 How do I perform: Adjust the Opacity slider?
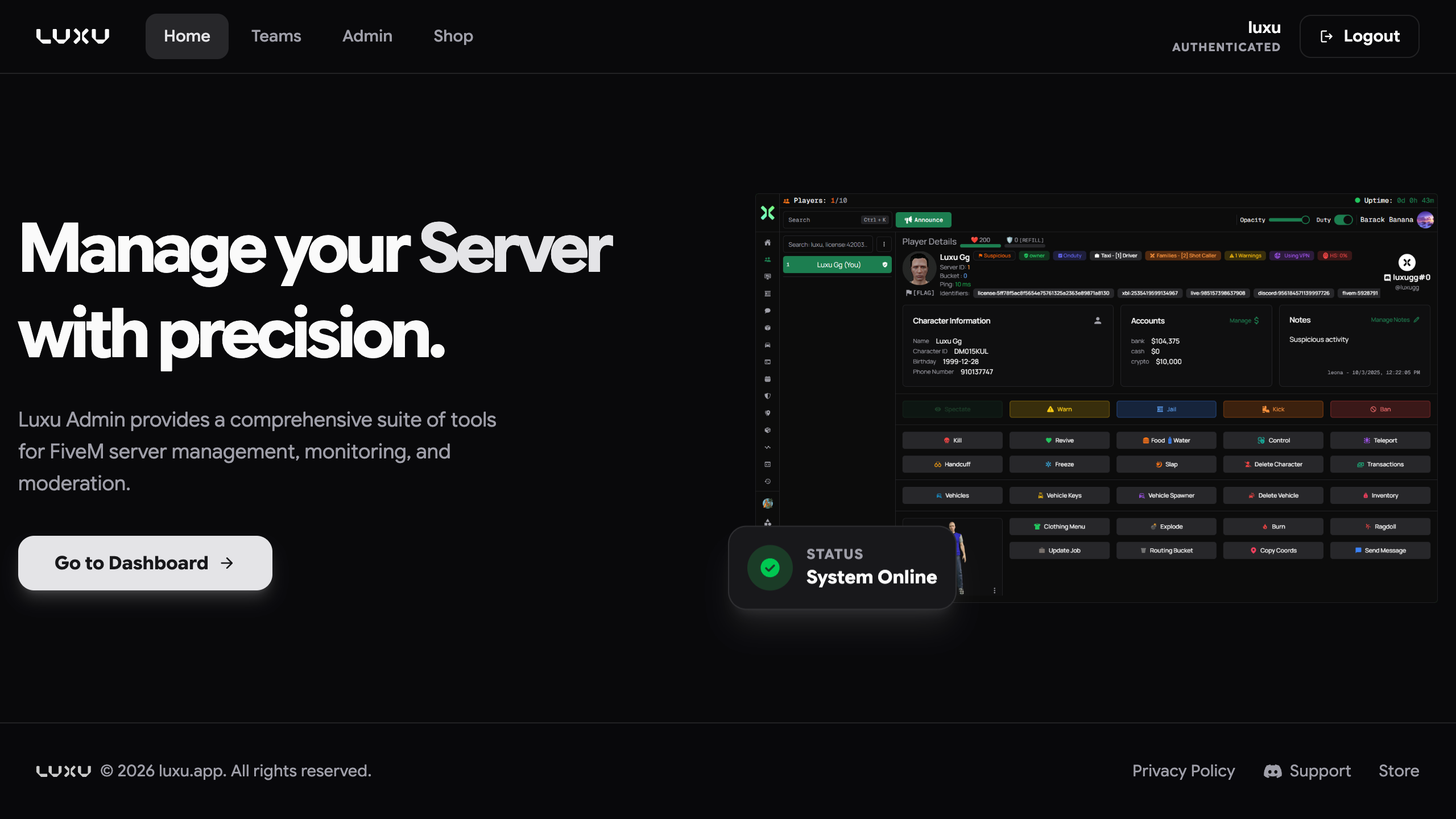[1289, 220]
